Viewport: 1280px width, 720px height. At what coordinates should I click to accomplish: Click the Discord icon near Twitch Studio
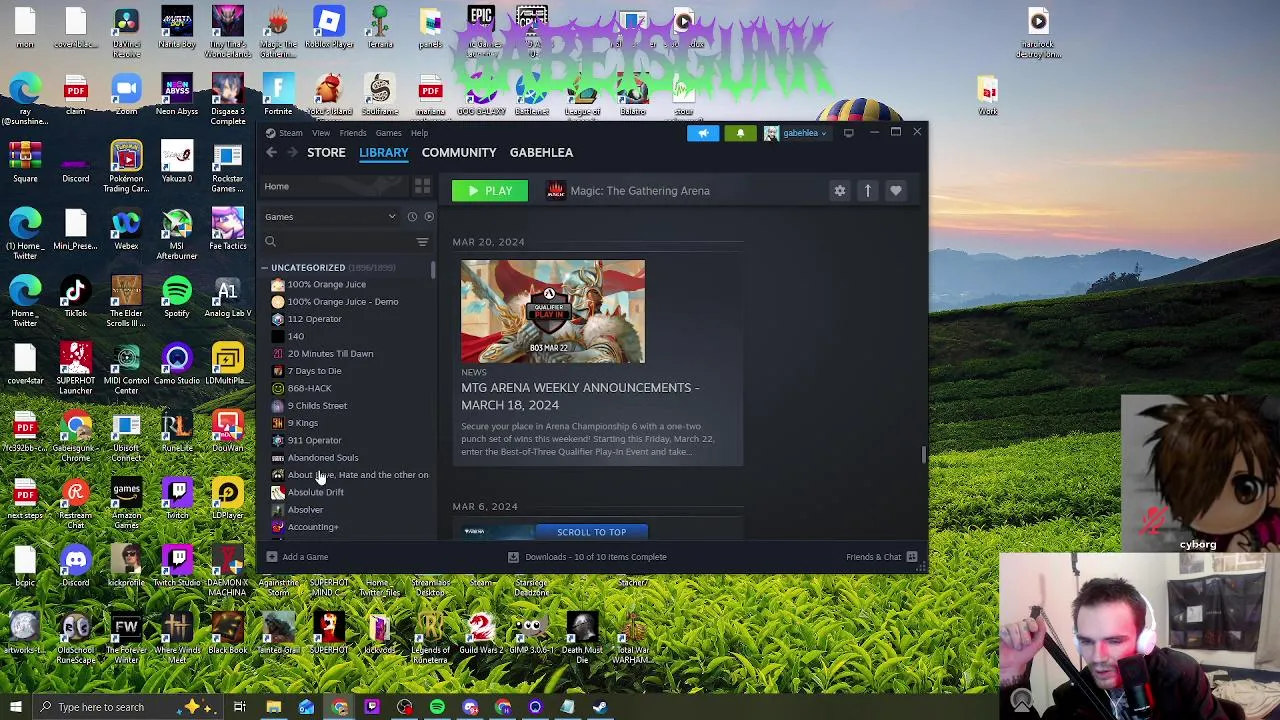point(76,565)
